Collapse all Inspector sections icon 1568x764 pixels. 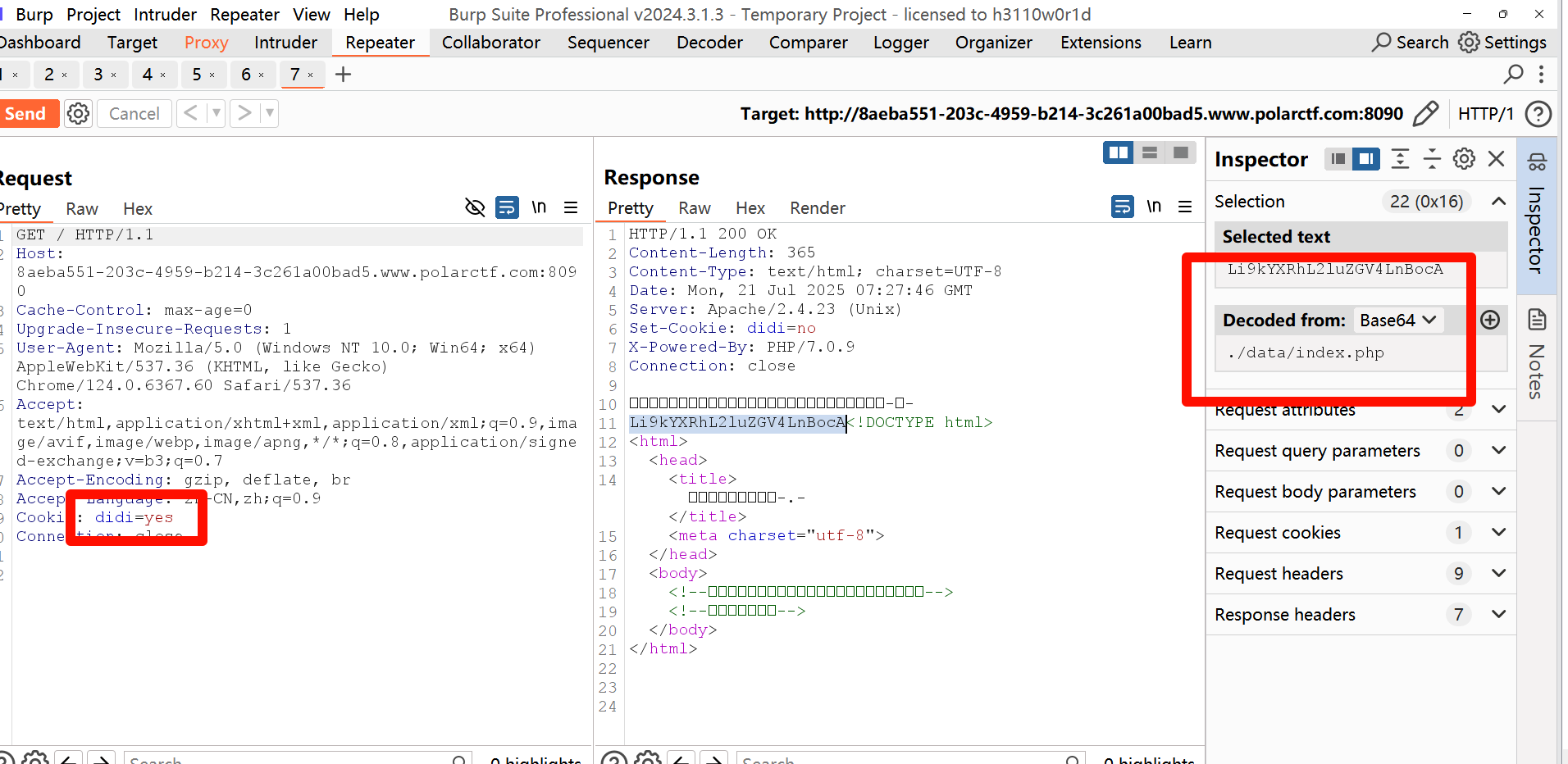(x=1432, y=159)
